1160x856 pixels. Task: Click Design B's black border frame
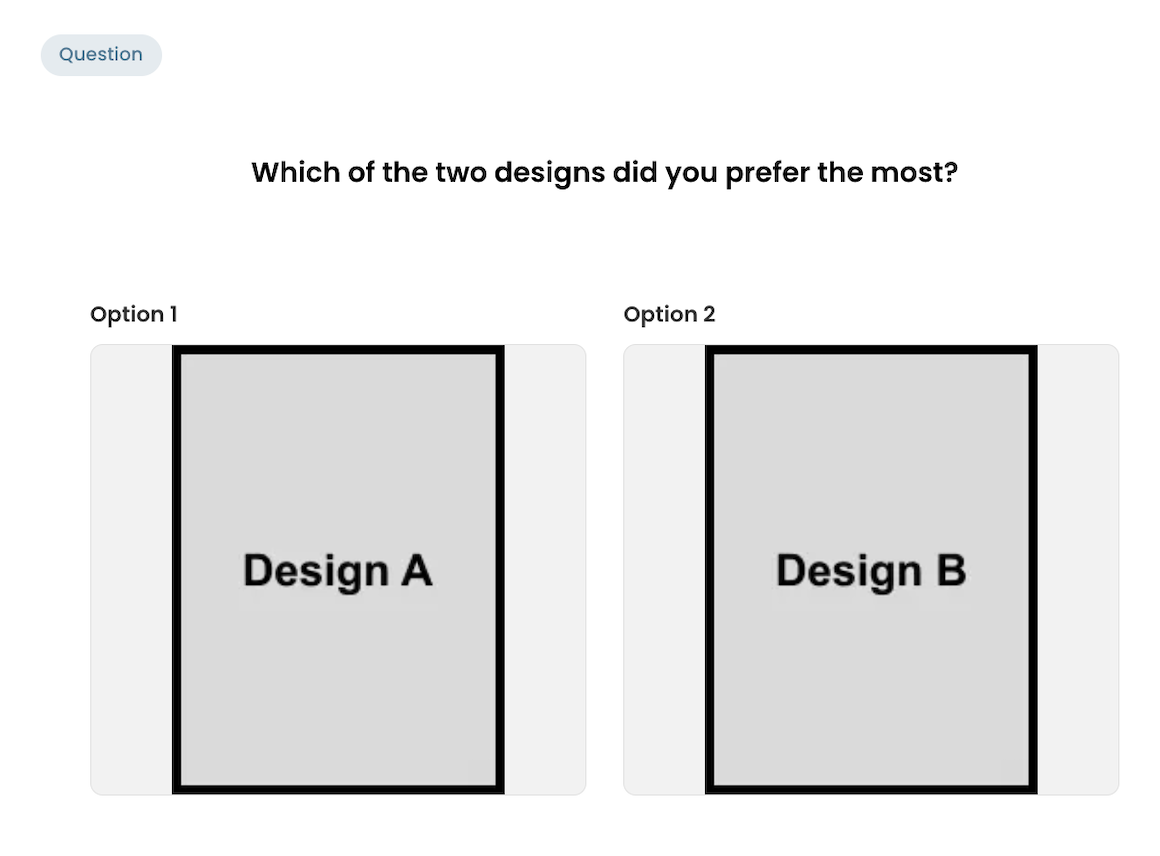[709, 570]
